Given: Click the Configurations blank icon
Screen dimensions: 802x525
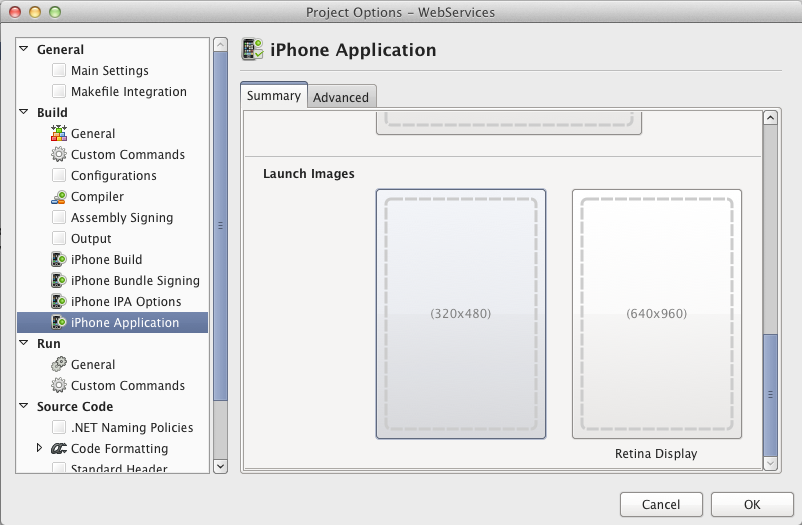Looking at the screenshot, I should (x=59, y=175).
